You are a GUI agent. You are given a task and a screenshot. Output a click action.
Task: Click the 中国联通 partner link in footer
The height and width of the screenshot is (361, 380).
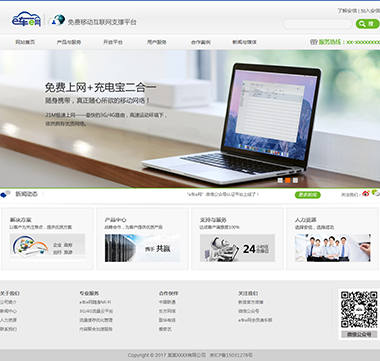pyautogui.click(x=167, y=302)
